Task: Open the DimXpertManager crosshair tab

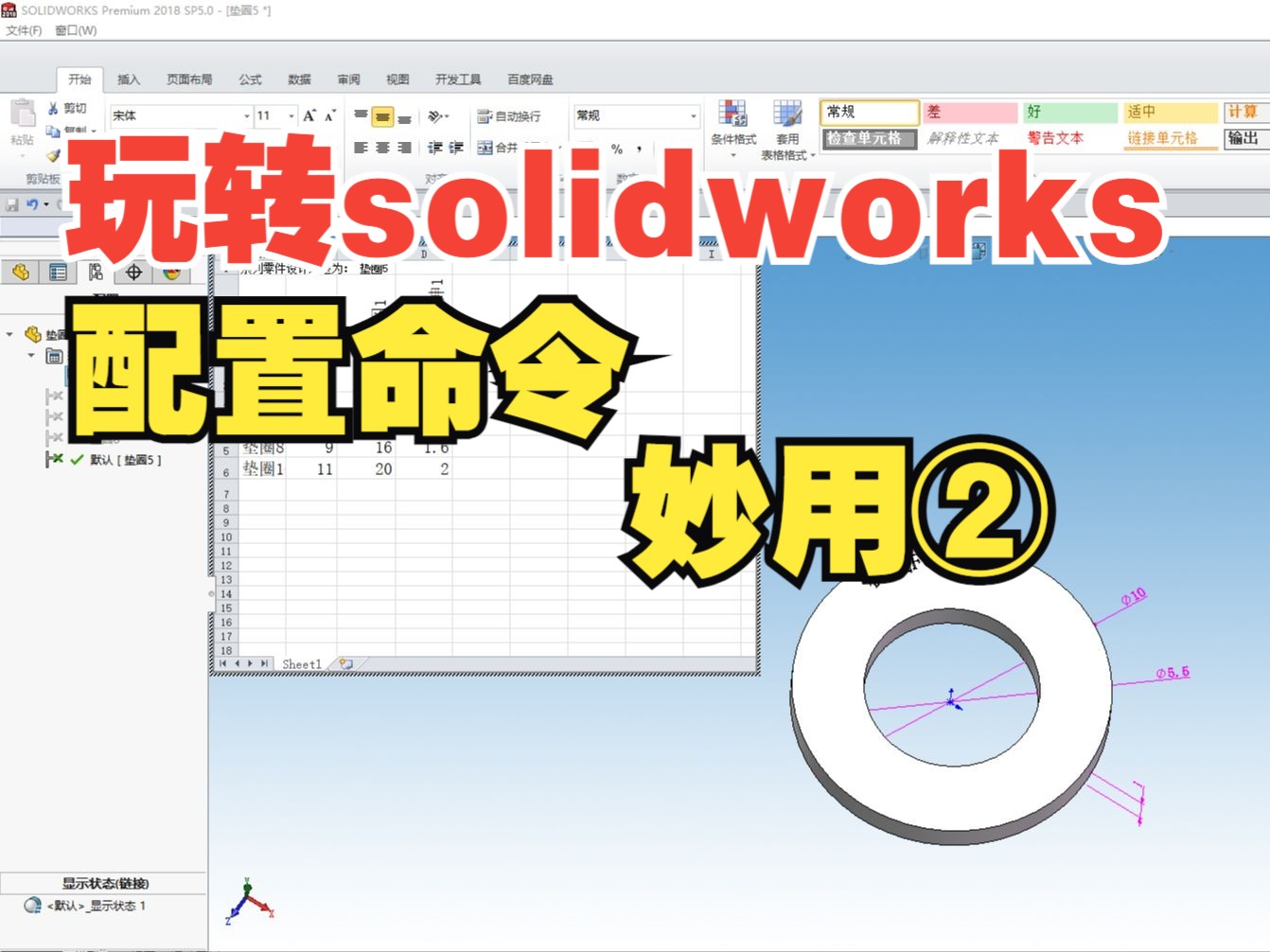Action: point(133,273)
